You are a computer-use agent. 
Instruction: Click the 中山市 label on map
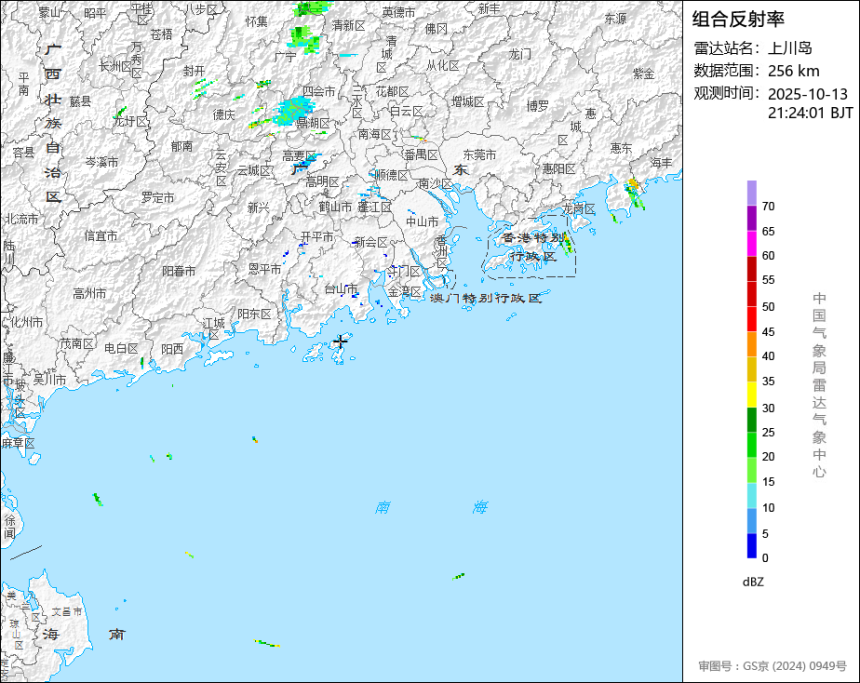(x=422, y=222)
